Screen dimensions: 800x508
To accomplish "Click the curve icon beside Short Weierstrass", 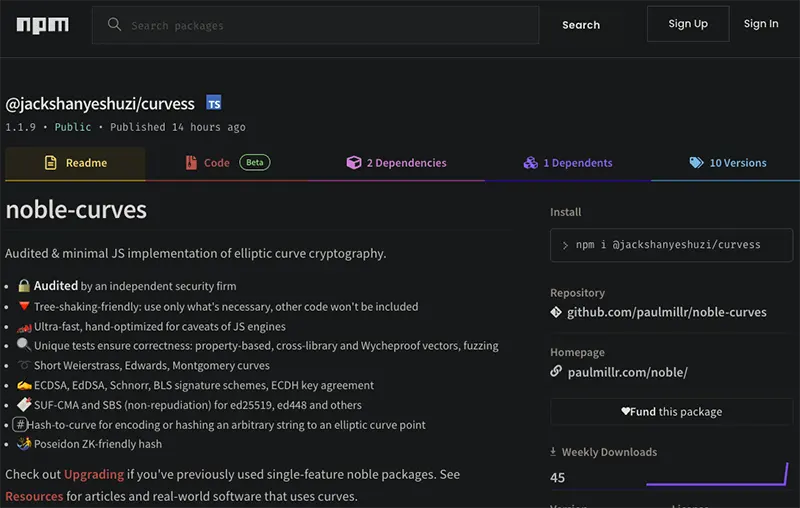I will tap(23, 365).
